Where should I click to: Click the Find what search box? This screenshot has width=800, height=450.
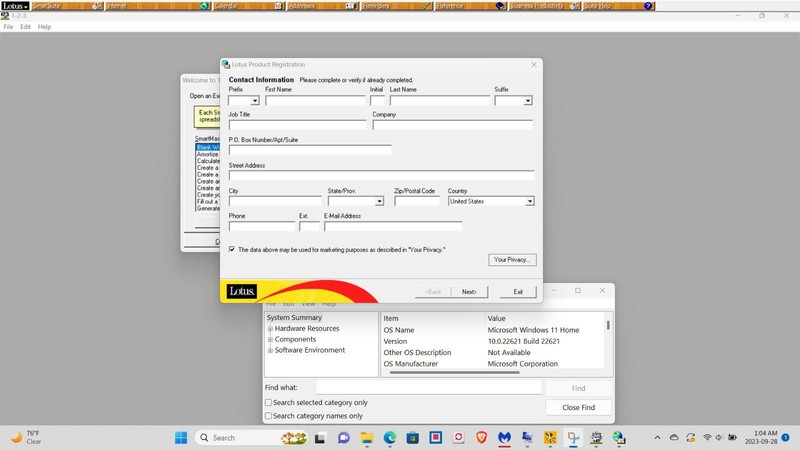pyautogui.click(x=429, y=388)
